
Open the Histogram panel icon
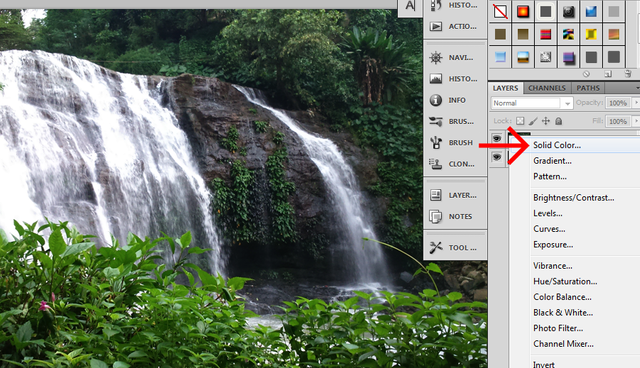[436, 79]
